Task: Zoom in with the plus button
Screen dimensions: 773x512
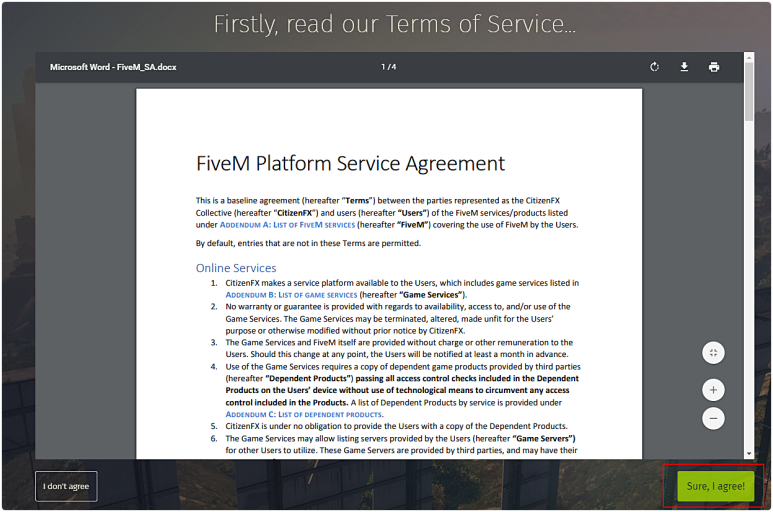Action: [713, 390]
